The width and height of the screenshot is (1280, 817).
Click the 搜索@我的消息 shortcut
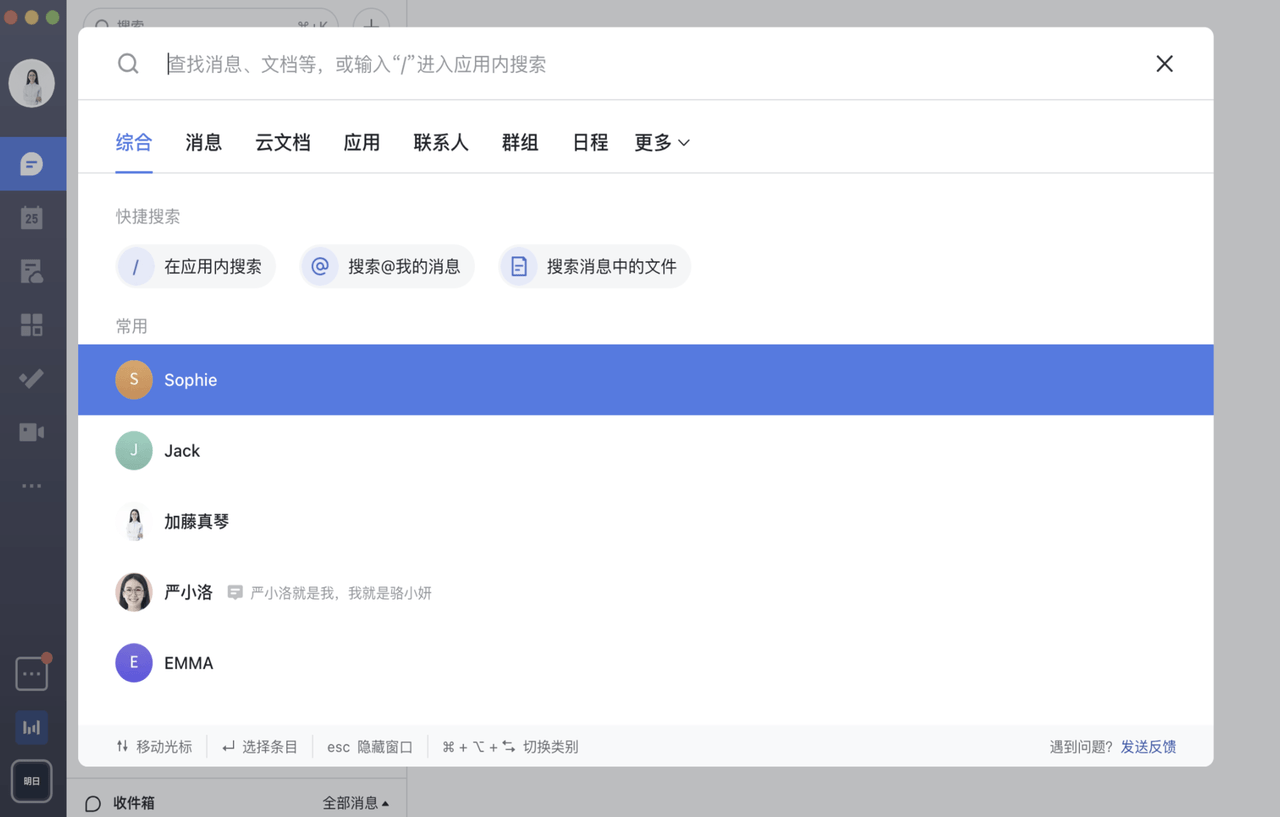click(x=388, y=267)
